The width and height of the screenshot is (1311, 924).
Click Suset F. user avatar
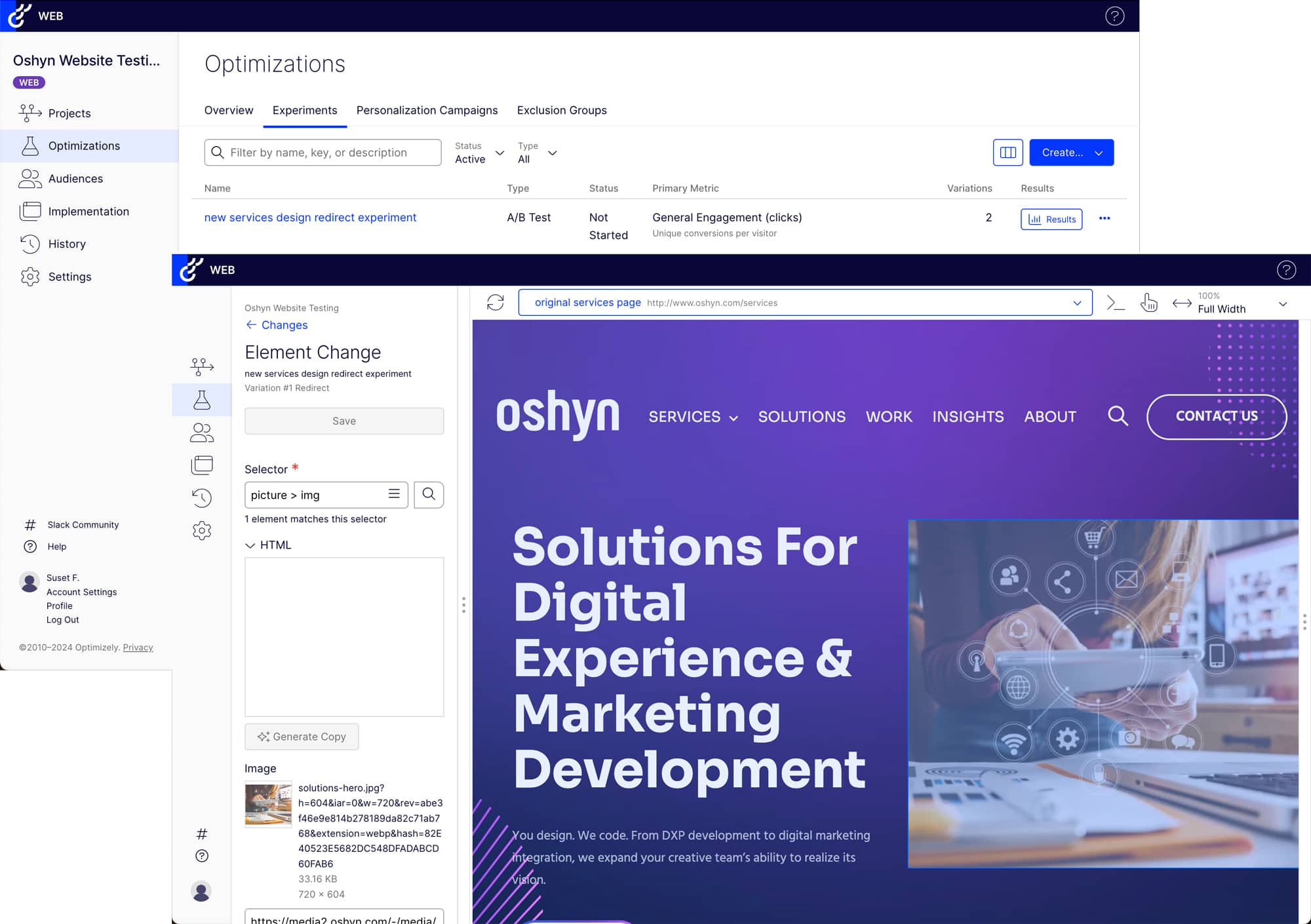(x=29, y=582)
